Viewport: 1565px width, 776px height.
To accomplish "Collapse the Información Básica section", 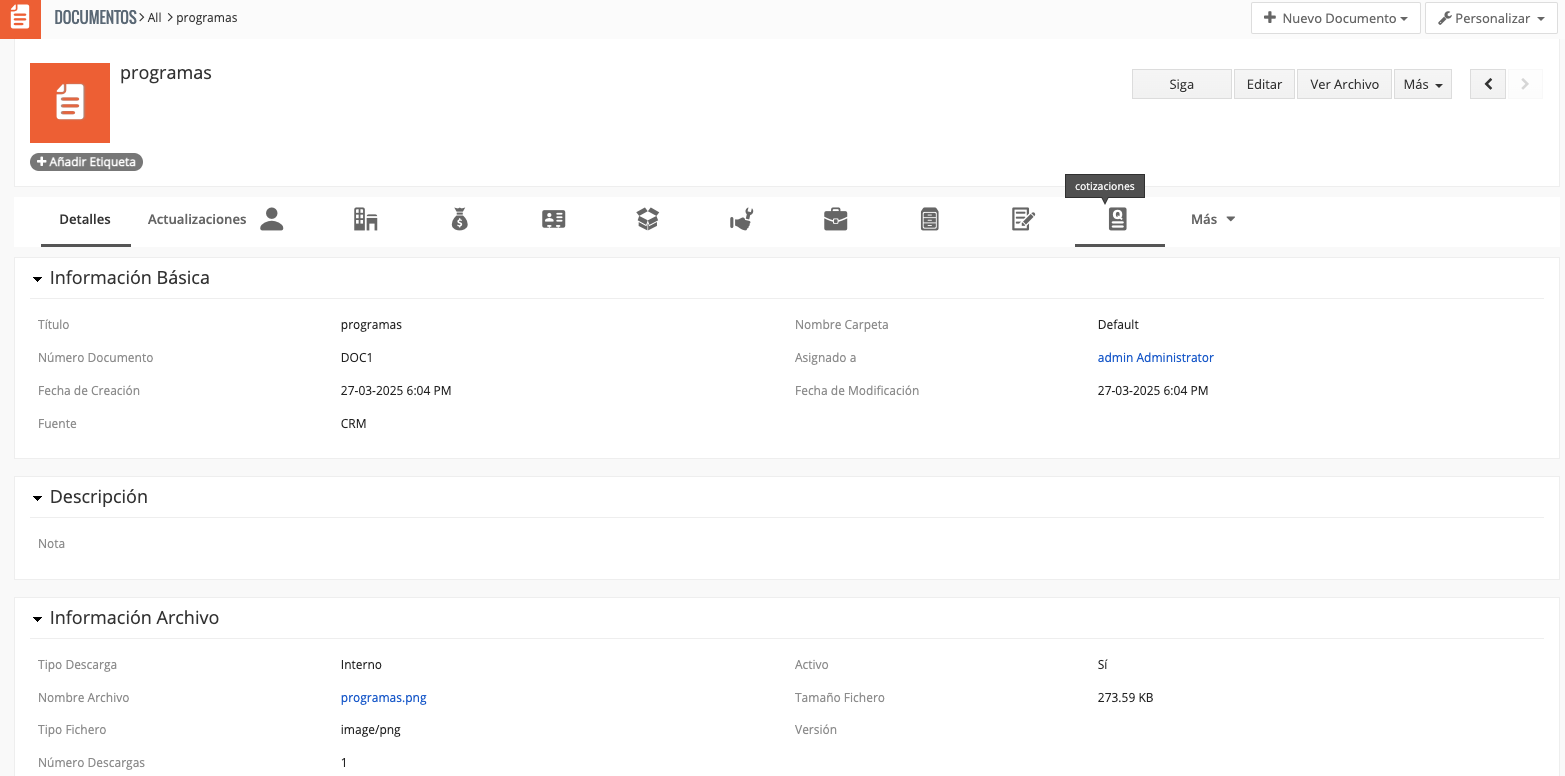I will coord(38,279).
